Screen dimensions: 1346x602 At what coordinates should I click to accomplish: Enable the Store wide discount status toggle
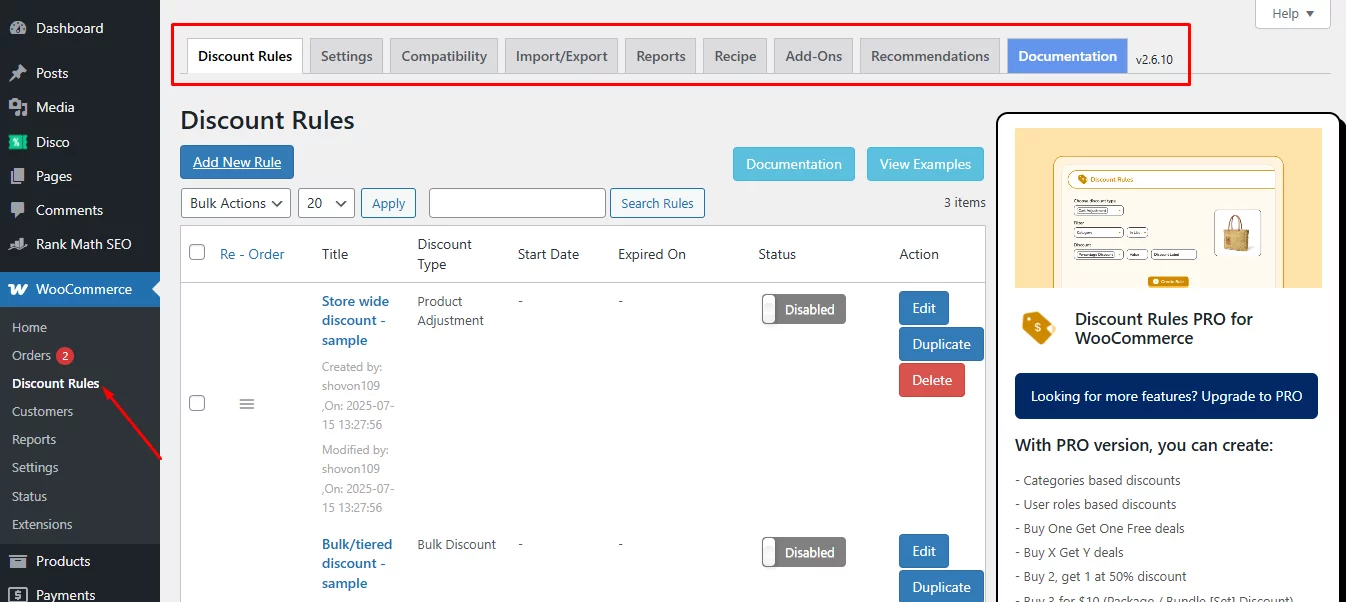[x=804, y=309]
